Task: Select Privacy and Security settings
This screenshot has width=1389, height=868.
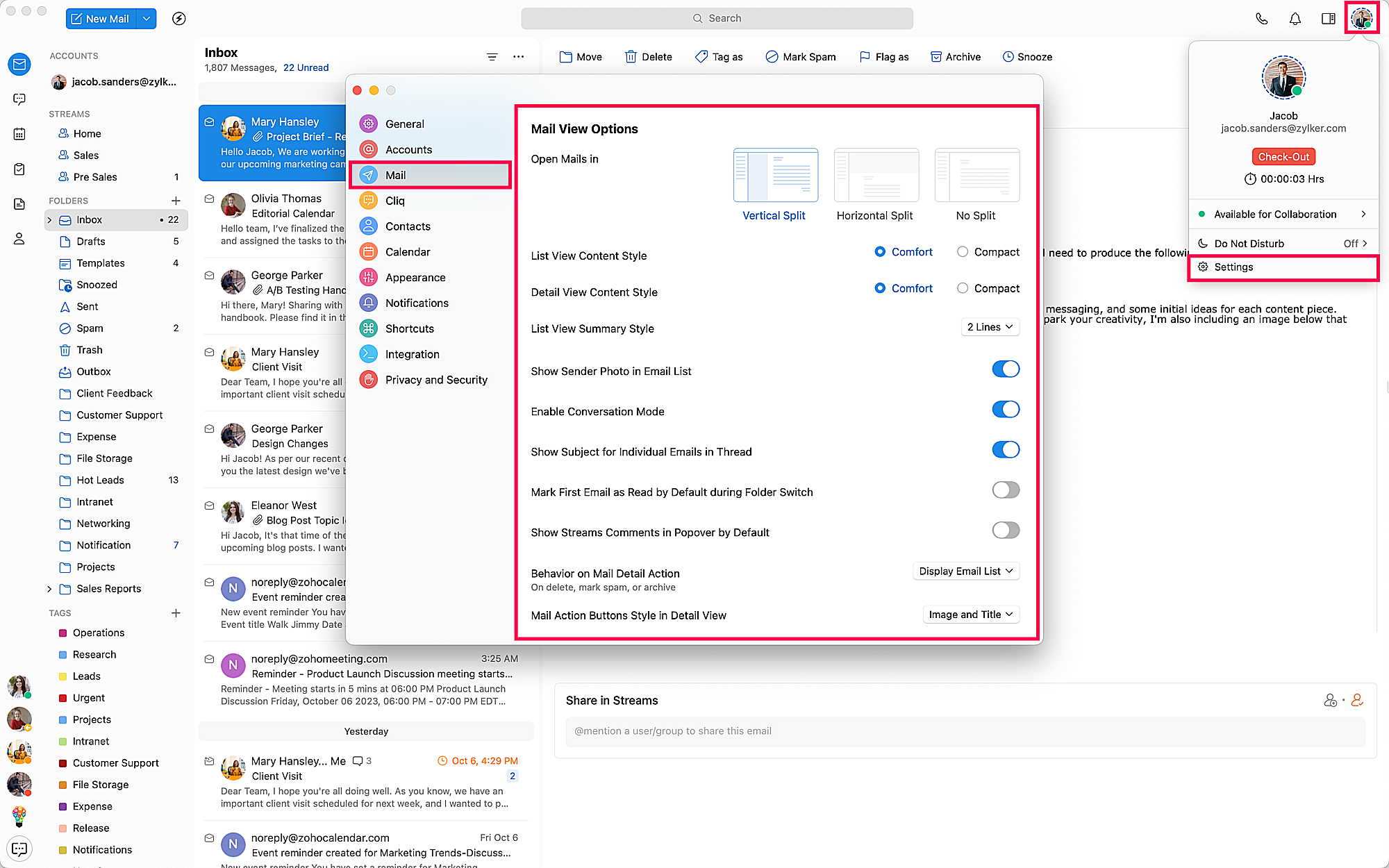Action: (436, 380)
